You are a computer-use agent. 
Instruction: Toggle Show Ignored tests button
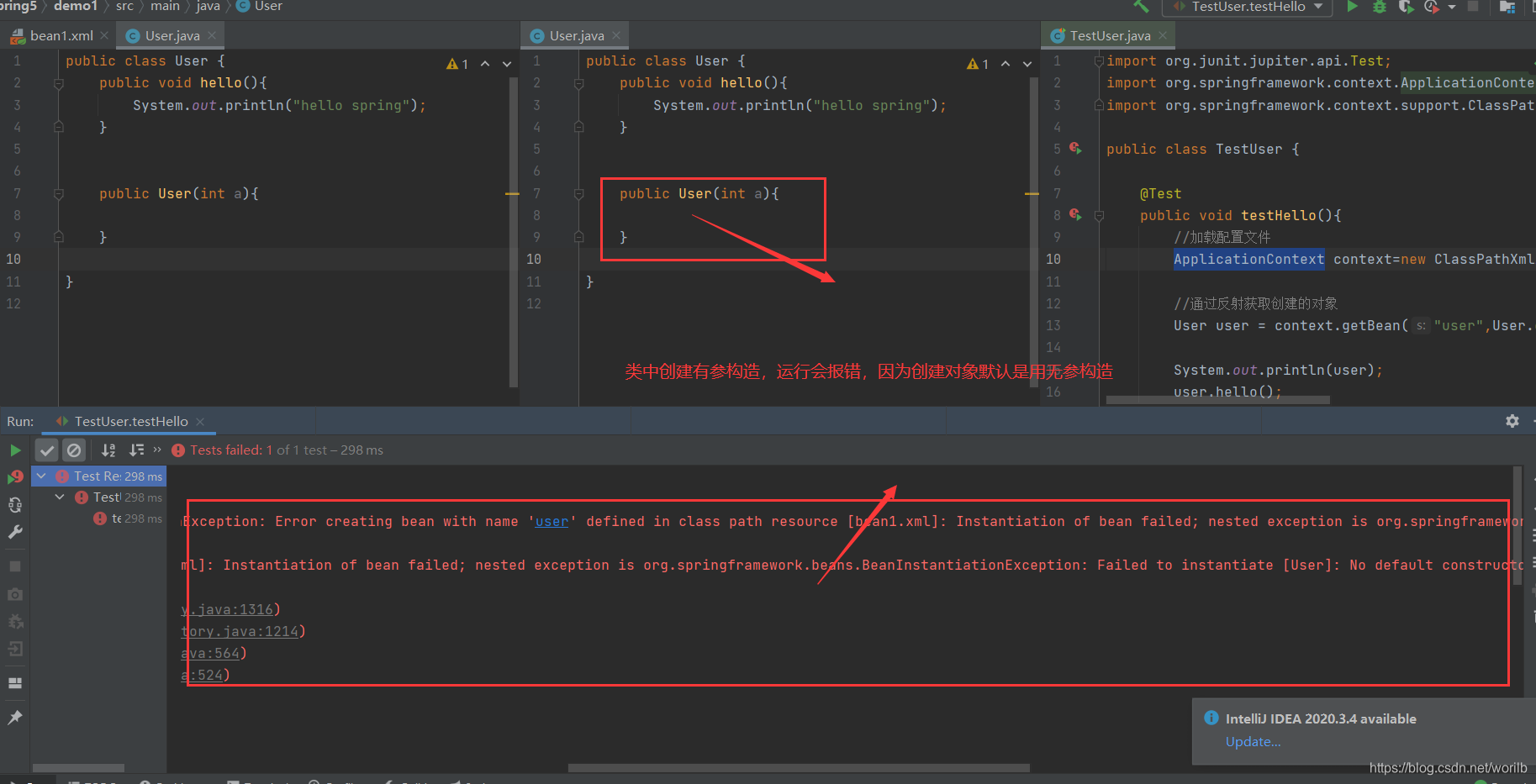(x=74, y=450)
